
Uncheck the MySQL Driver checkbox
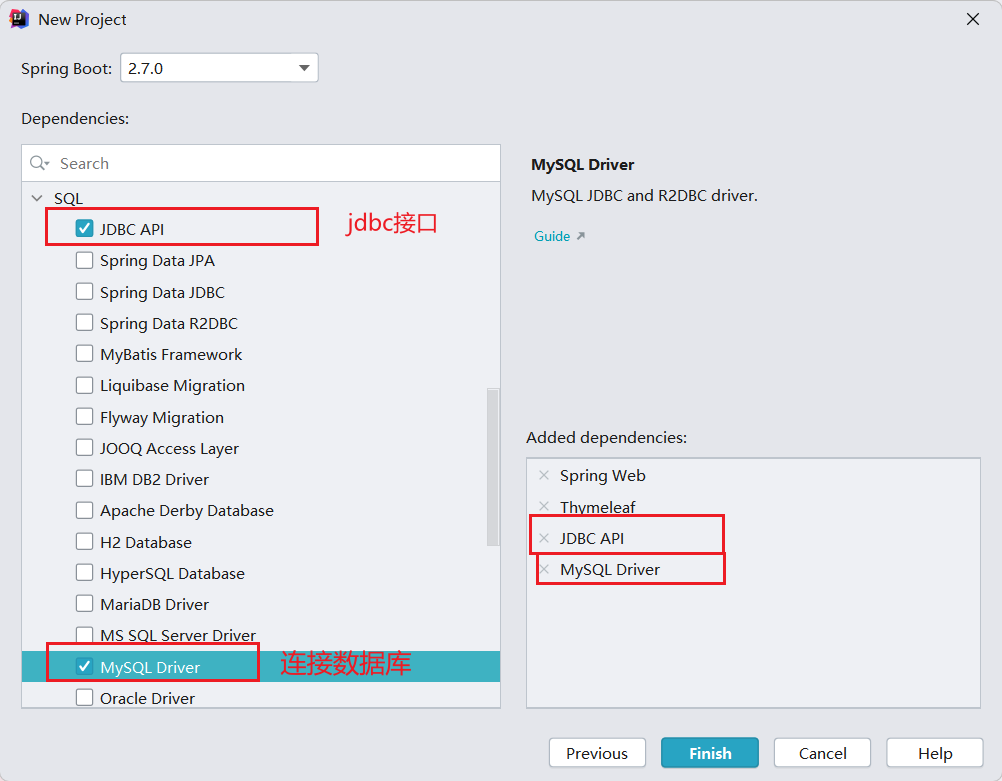click(x=84, y=667)
